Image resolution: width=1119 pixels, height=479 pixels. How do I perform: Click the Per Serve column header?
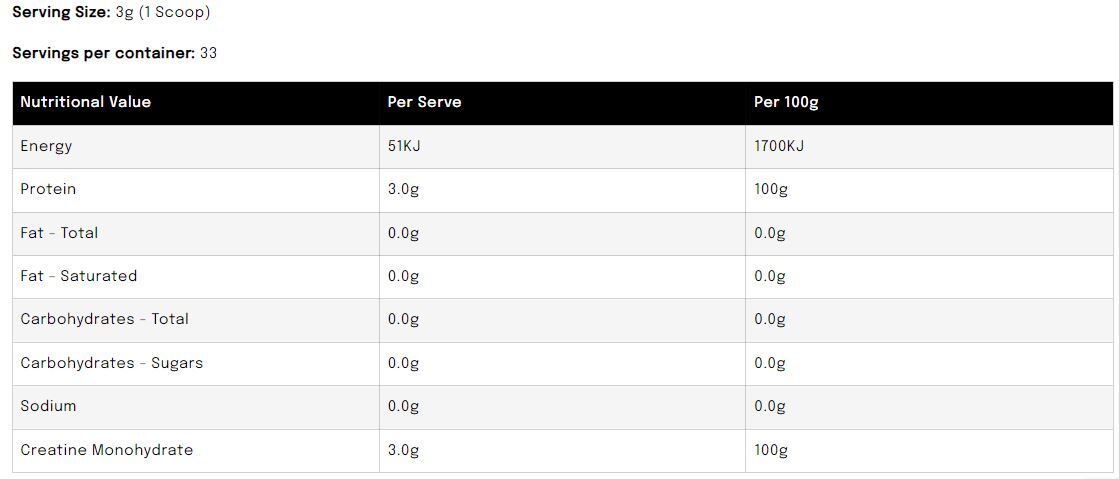(425, 102)
